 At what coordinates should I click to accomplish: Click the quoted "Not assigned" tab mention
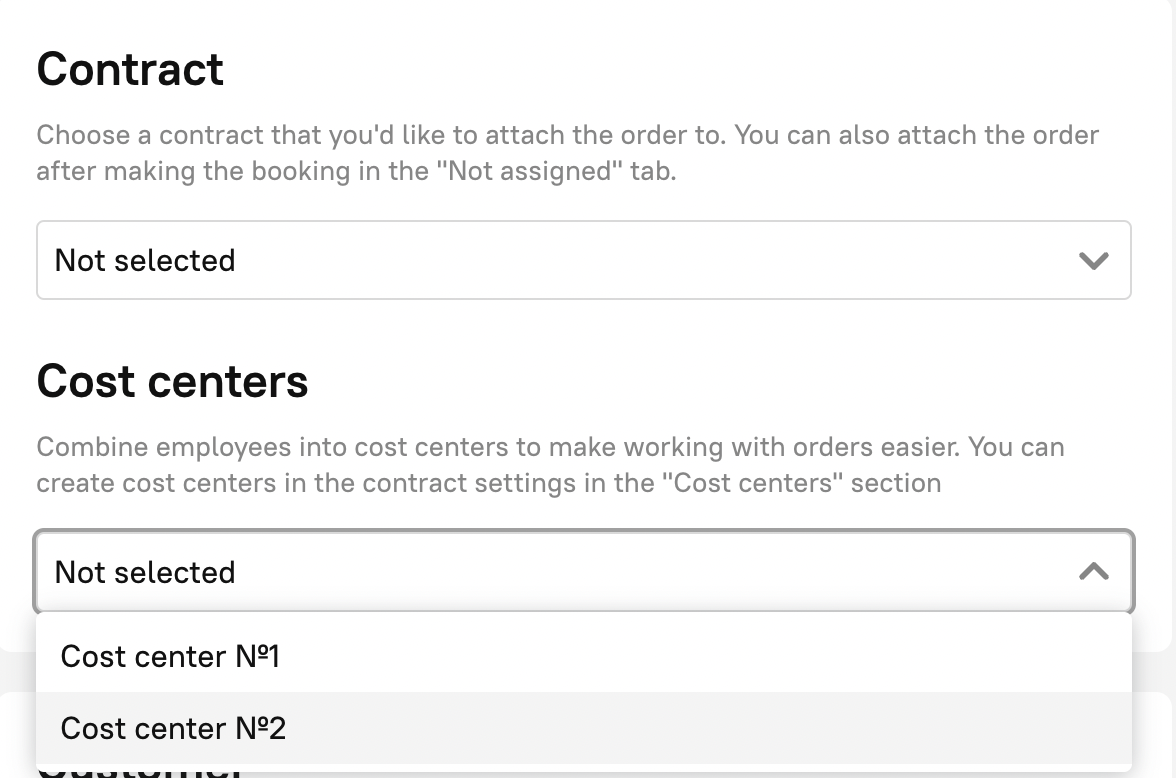[530, 171]
